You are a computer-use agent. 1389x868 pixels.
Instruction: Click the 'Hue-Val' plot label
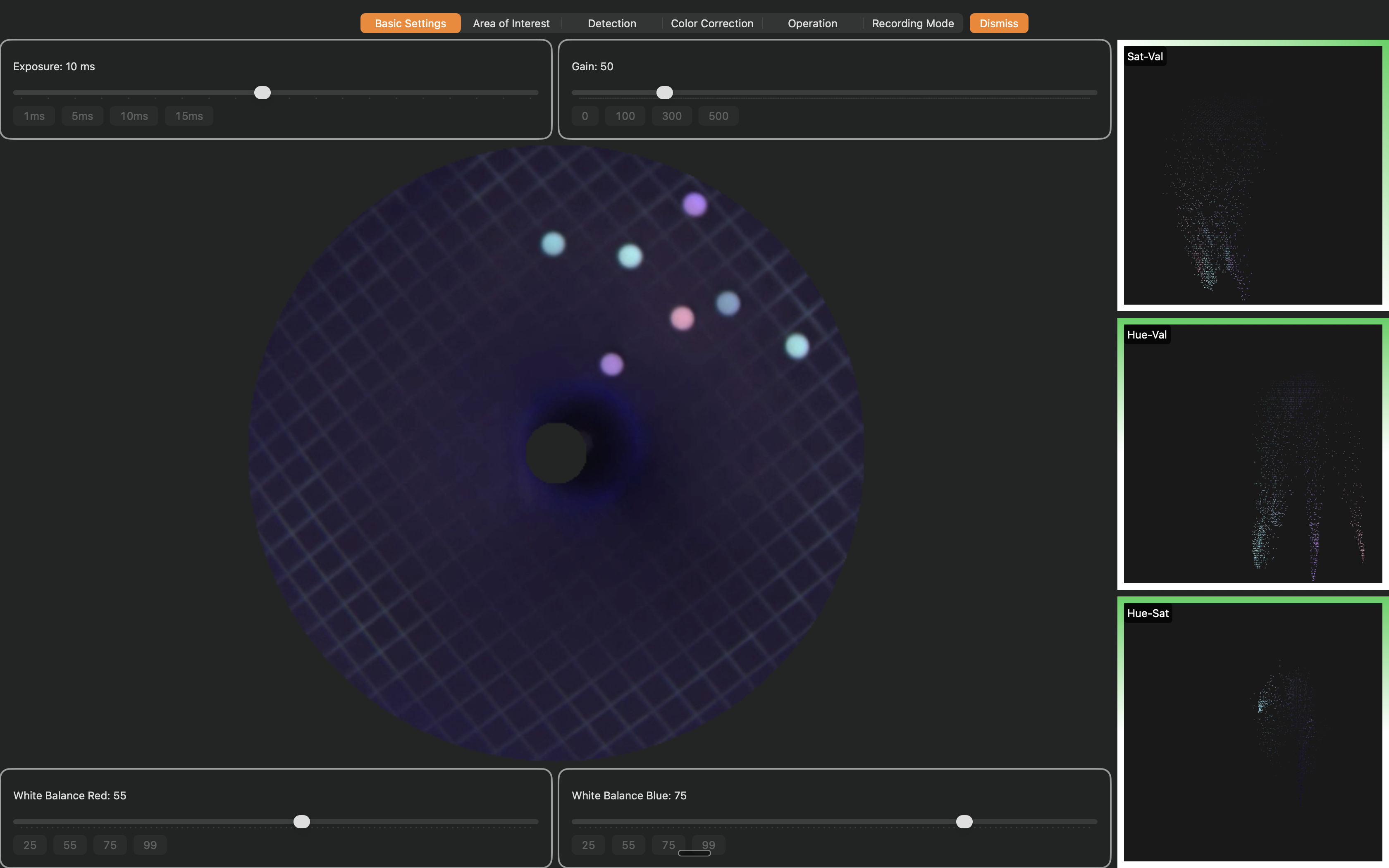click(1147, 335)
